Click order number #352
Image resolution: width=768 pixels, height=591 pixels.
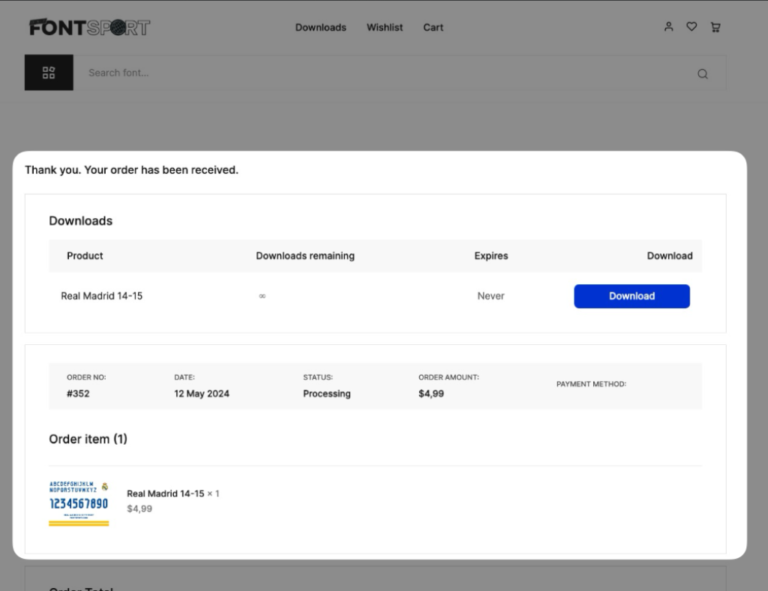click(79, 394)
